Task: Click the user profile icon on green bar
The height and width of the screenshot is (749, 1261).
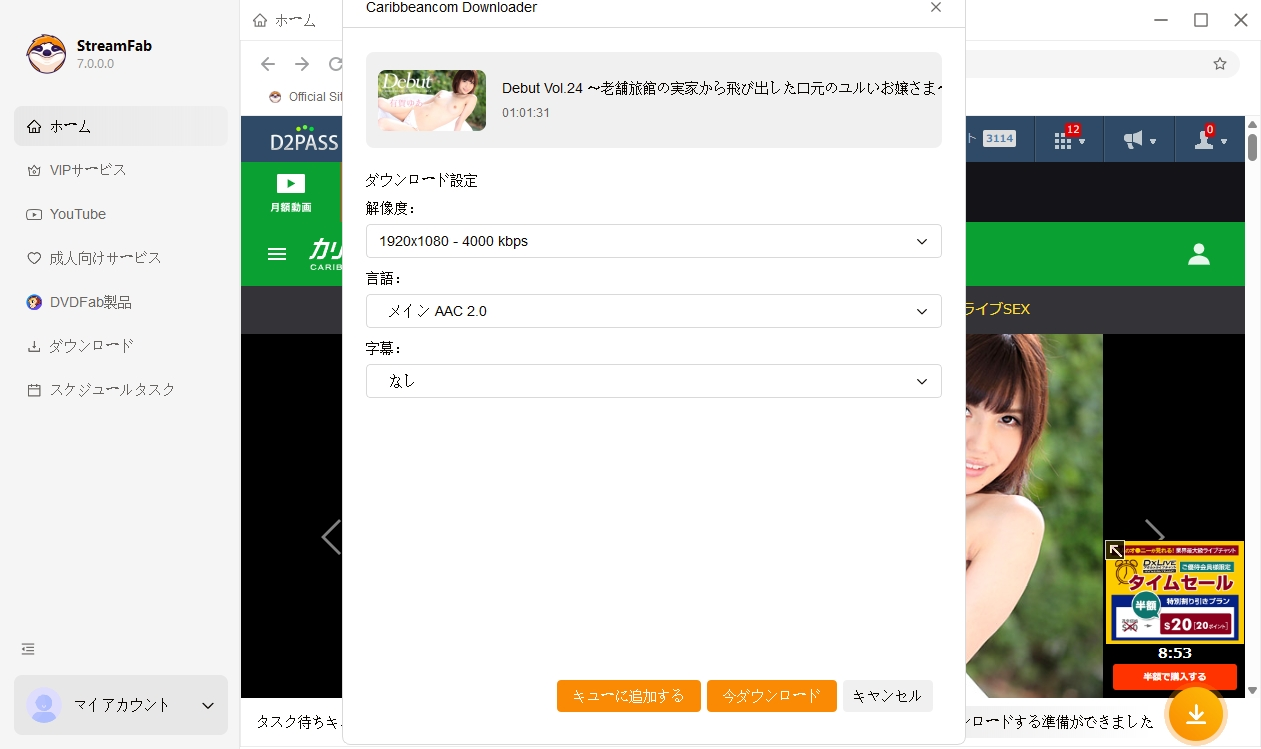Action: coord(1198,254)
